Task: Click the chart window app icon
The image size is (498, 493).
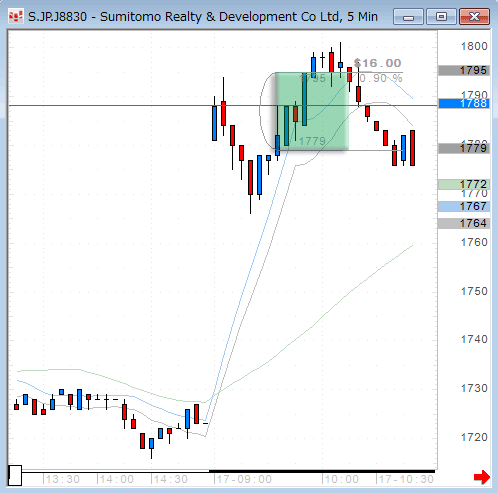Action: click(x=16, y=17)
